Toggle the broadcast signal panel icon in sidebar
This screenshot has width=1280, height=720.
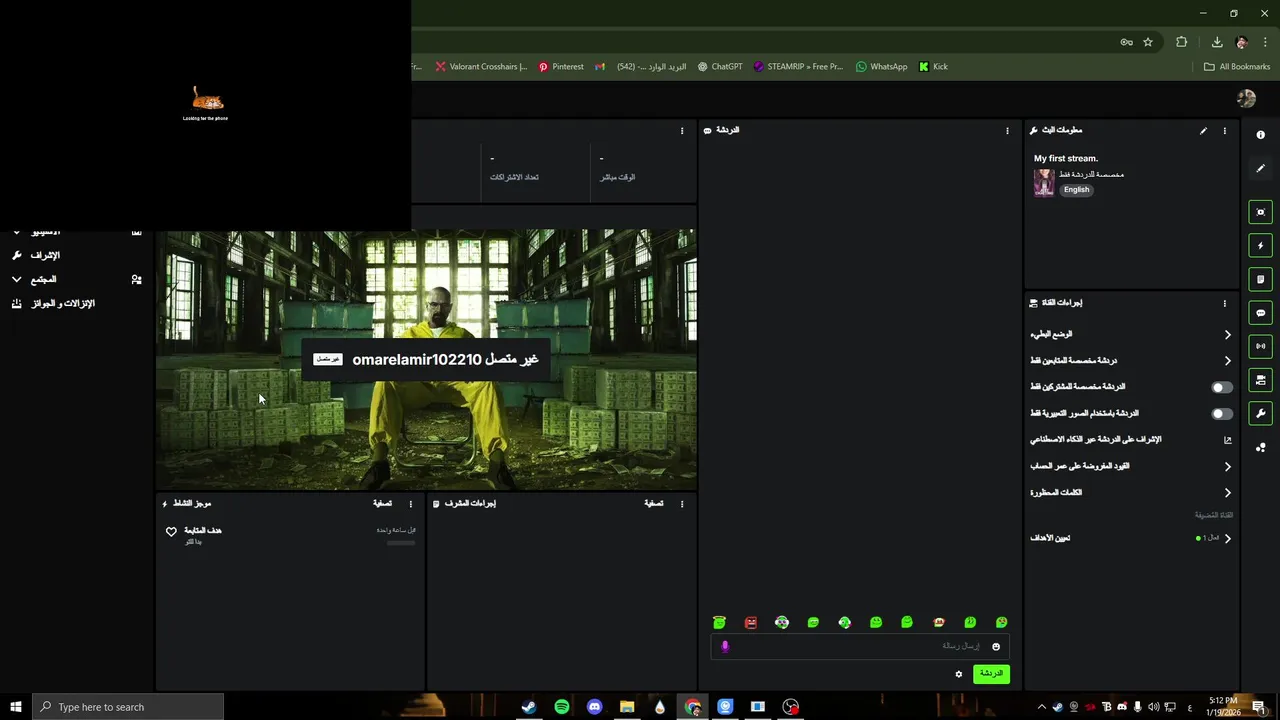[x=1260, y=346]
